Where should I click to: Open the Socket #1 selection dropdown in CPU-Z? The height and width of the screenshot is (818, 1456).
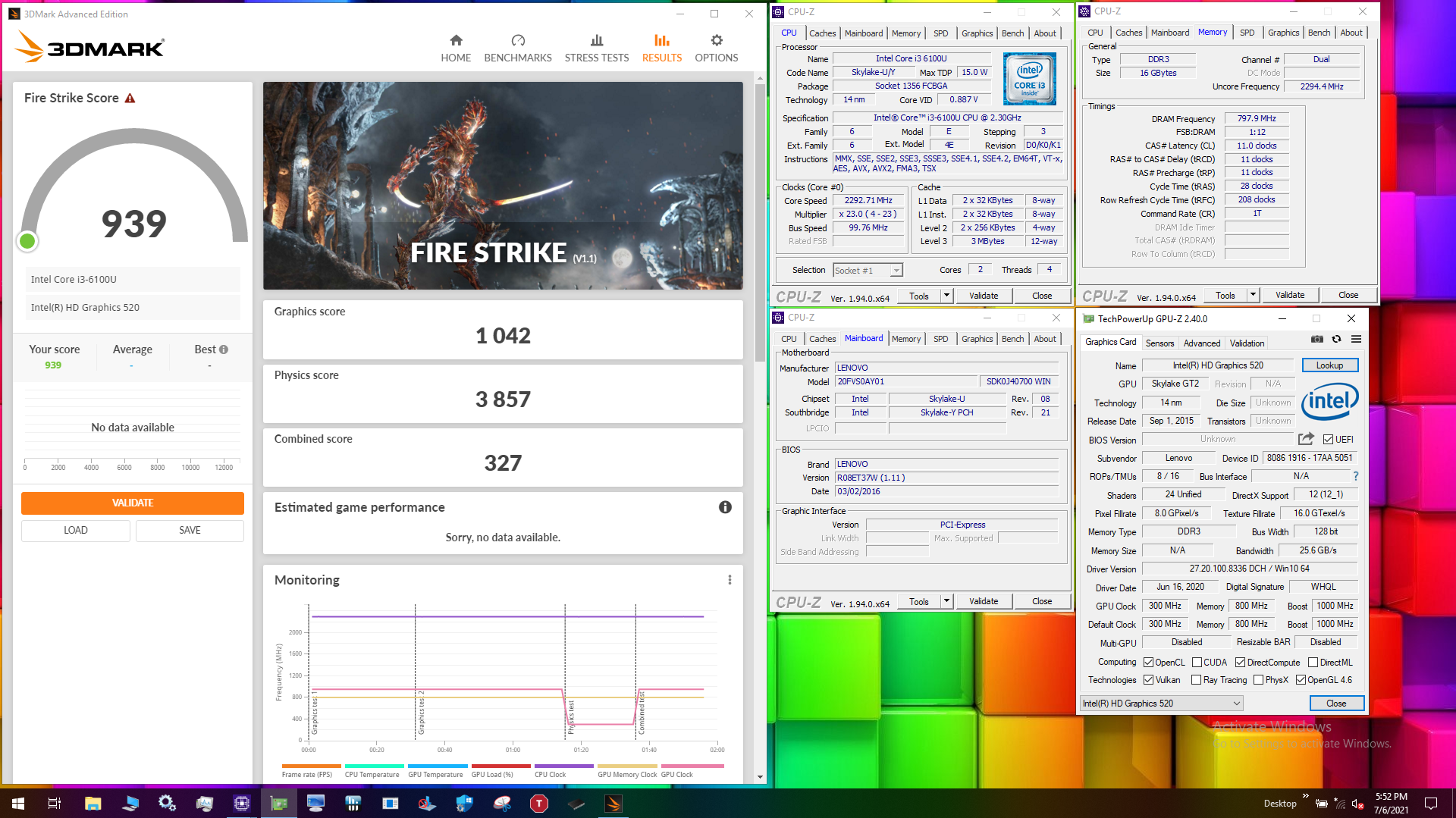pyautogui.click(x=868, y=271)
